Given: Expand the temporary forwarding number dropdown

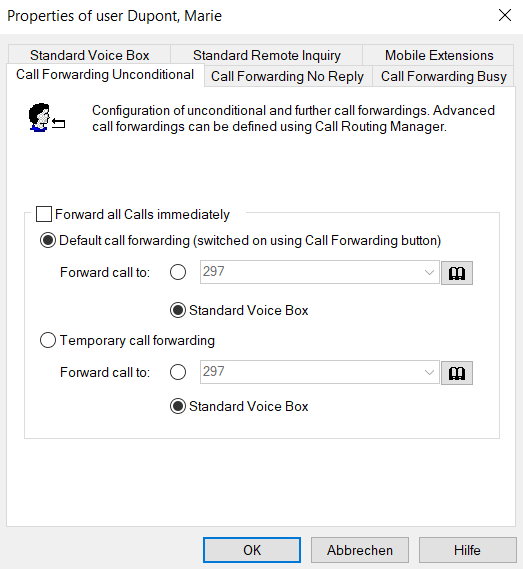Looking at the screenshot, I should [x=429, y=372].
